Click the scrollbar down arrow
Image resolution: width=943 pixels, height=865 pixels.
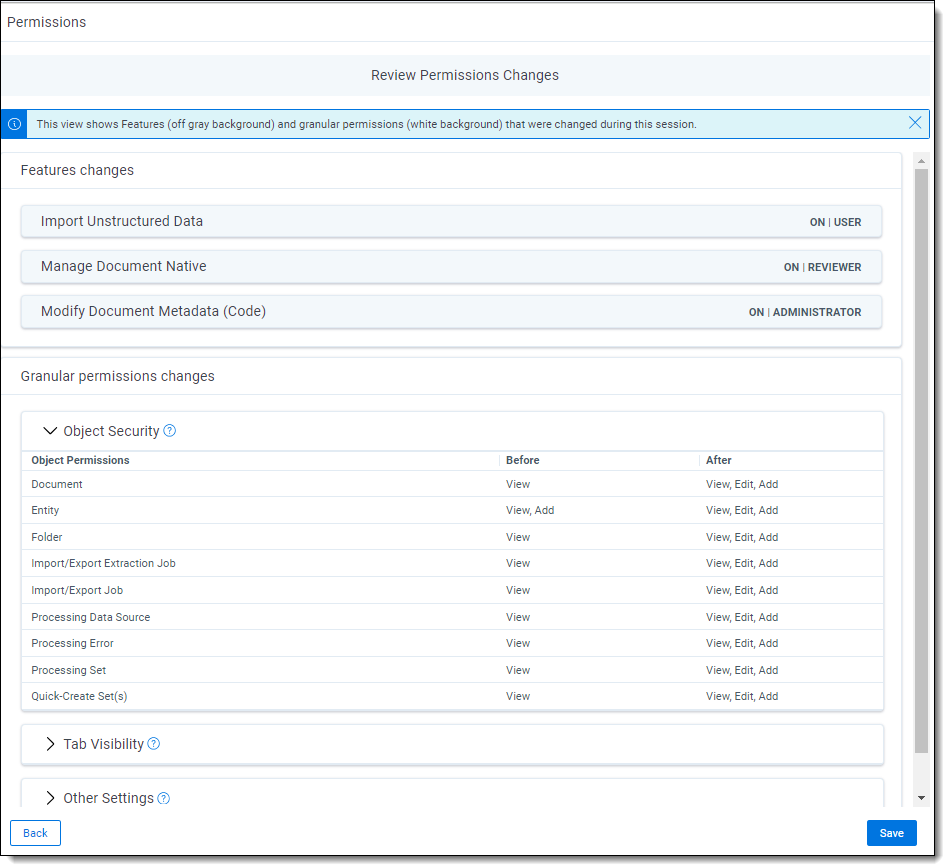(921, 798)
